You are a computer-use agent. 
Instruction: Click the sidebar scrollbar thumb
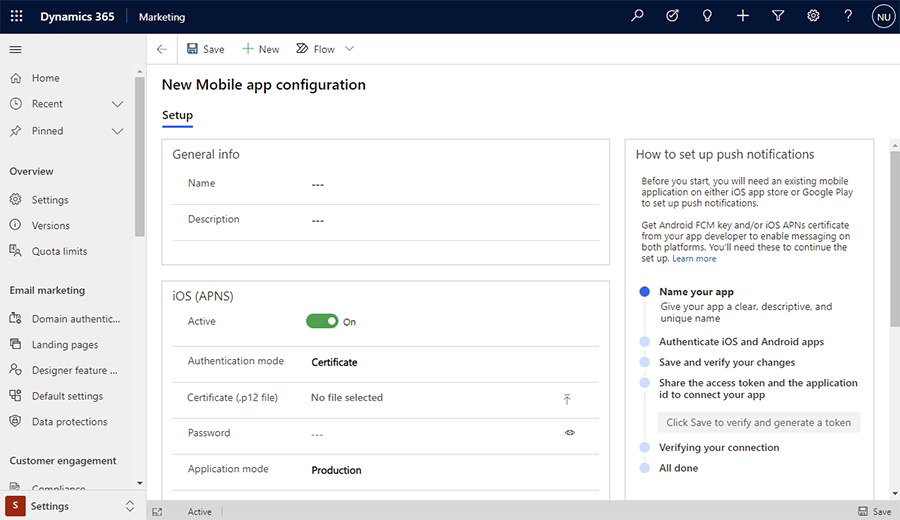[139, 156]
